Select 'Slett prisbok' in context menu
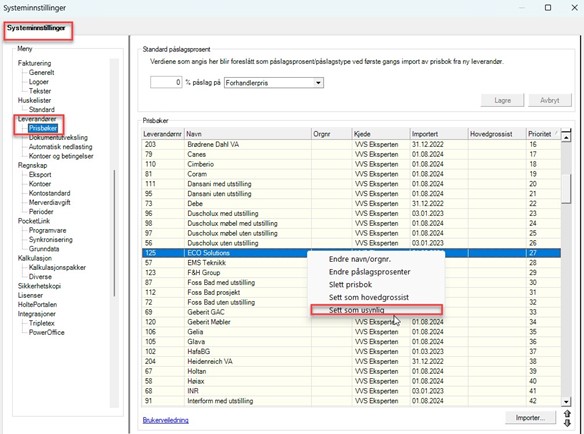Screen dimensions: 584x434 point(350,285)
